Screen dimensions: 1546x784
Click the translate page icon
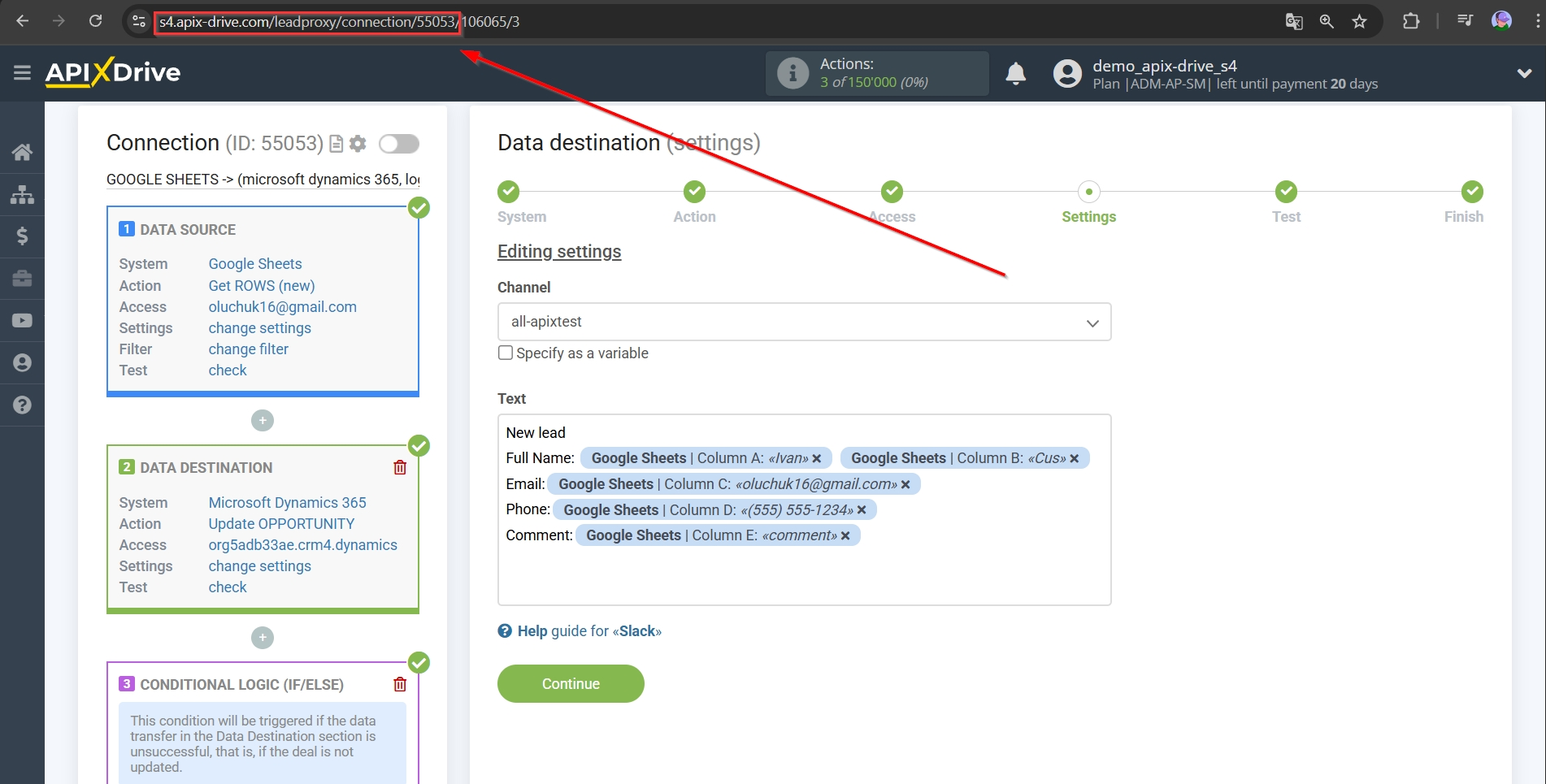[x=1294, y=22]
